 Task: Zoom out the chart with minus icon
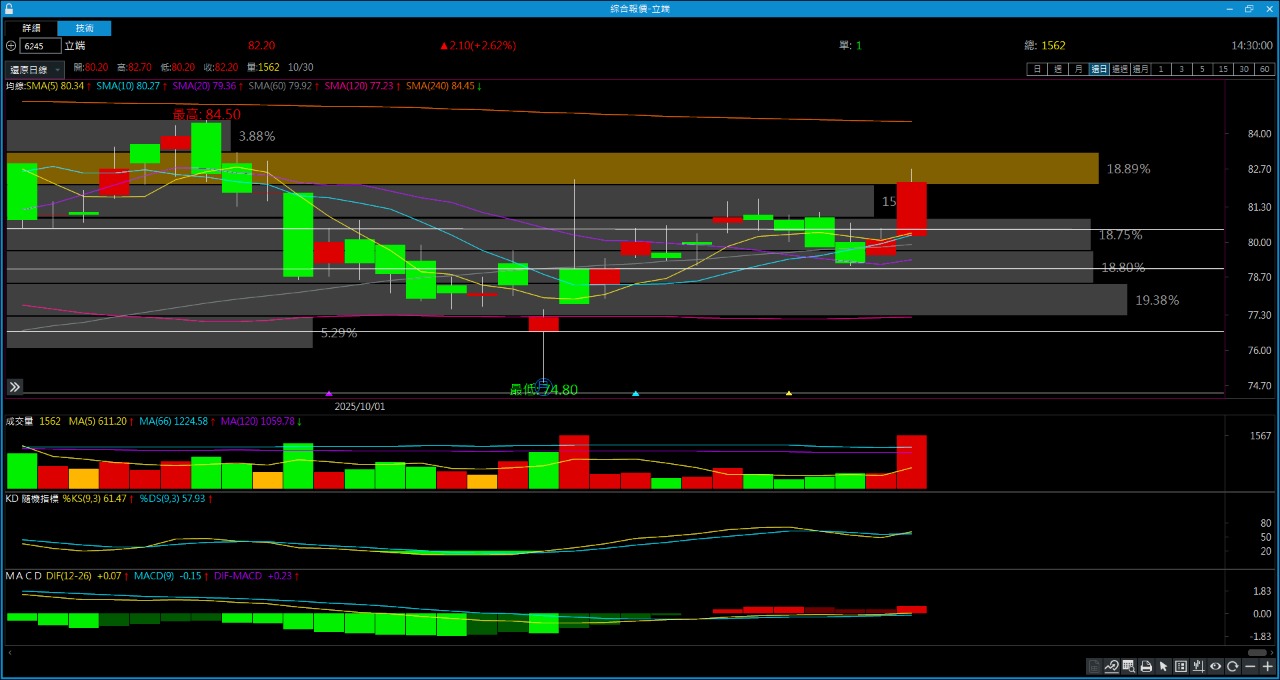click(x=1250, y=666)
